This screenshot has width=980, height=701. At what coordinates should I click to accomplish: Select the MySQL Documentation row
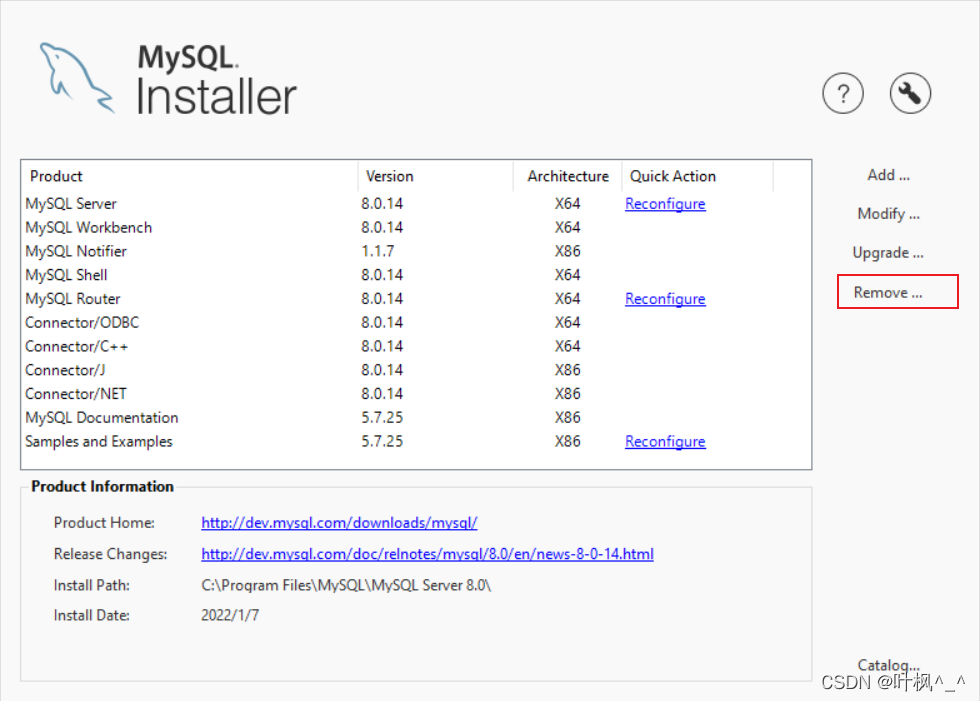pos(416,417)
